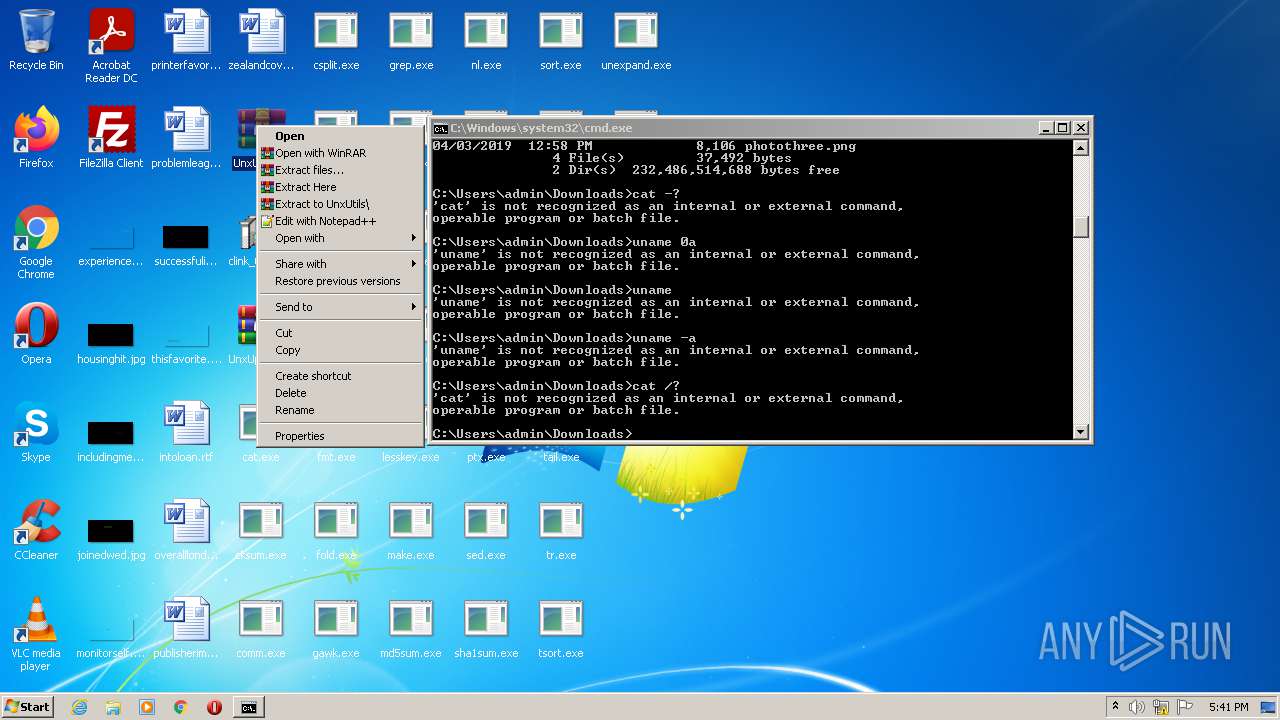
Task: Open the Recycle Bin desktop icon
Action: [36, 40]
